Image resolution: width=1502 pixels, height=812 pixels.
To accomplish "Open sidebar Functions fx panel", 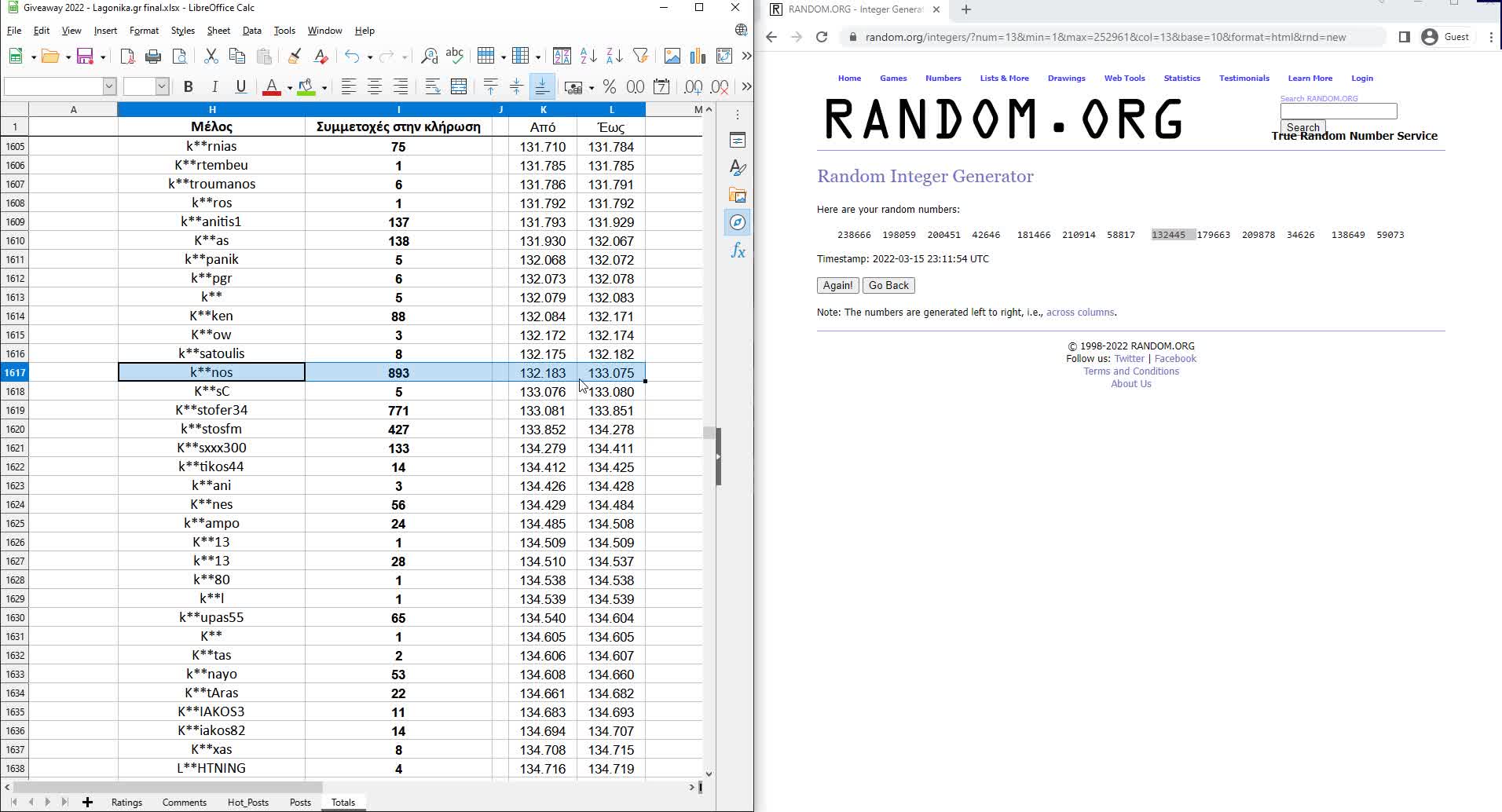I will click(x=738, y=251).
